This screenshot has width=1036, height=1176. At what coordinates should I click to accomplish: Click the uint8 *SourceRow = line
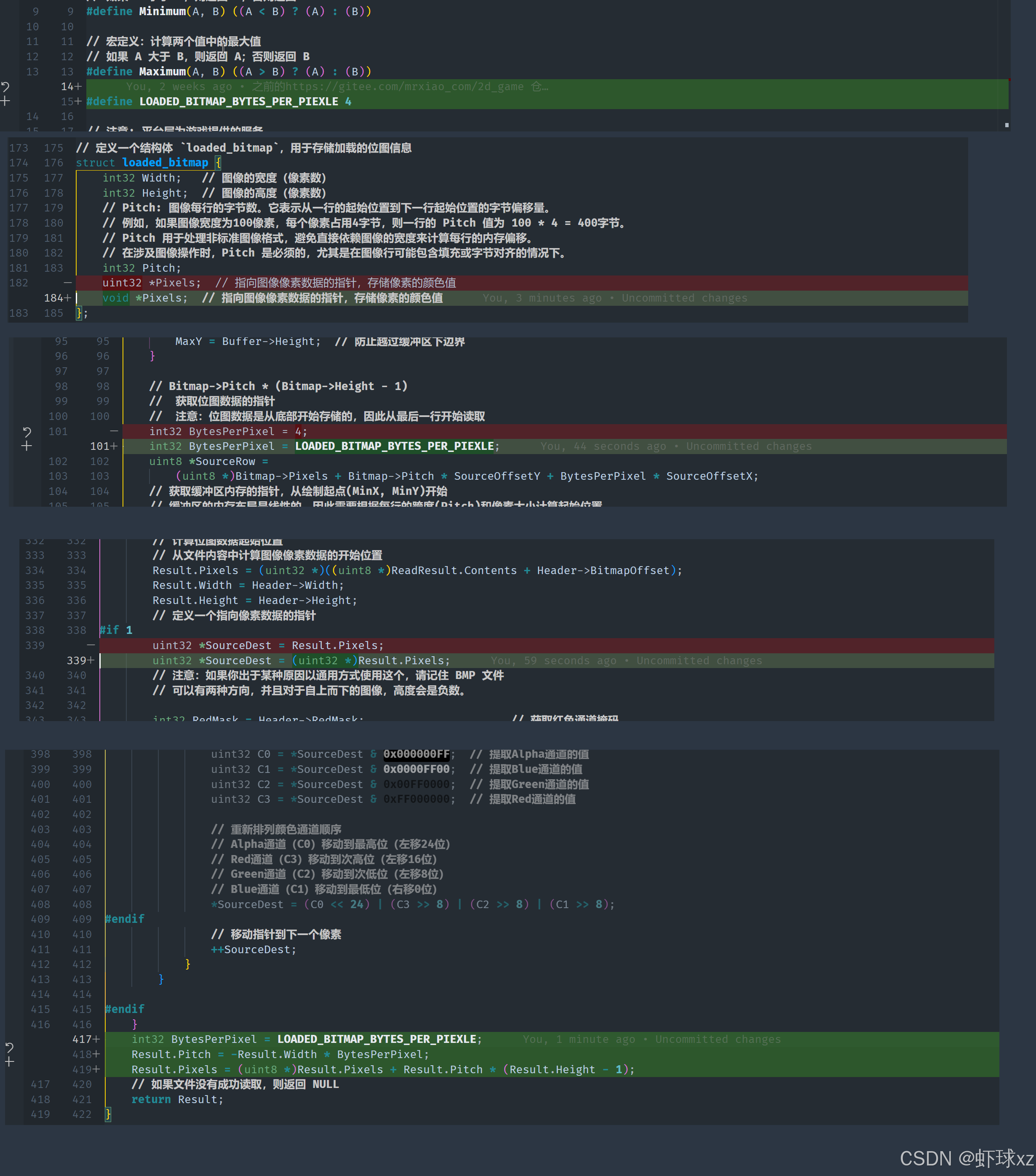point(209,461)
